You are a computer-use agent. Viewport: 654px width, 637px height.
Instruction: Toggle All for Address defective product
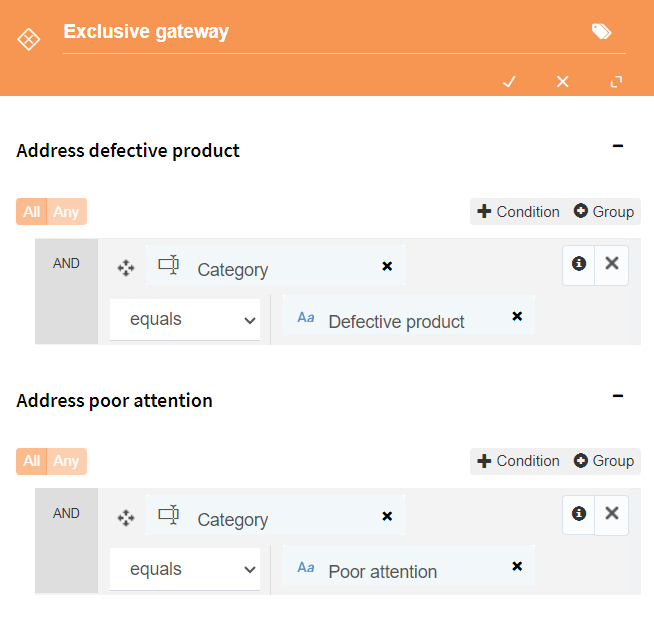tap(32, 211)
